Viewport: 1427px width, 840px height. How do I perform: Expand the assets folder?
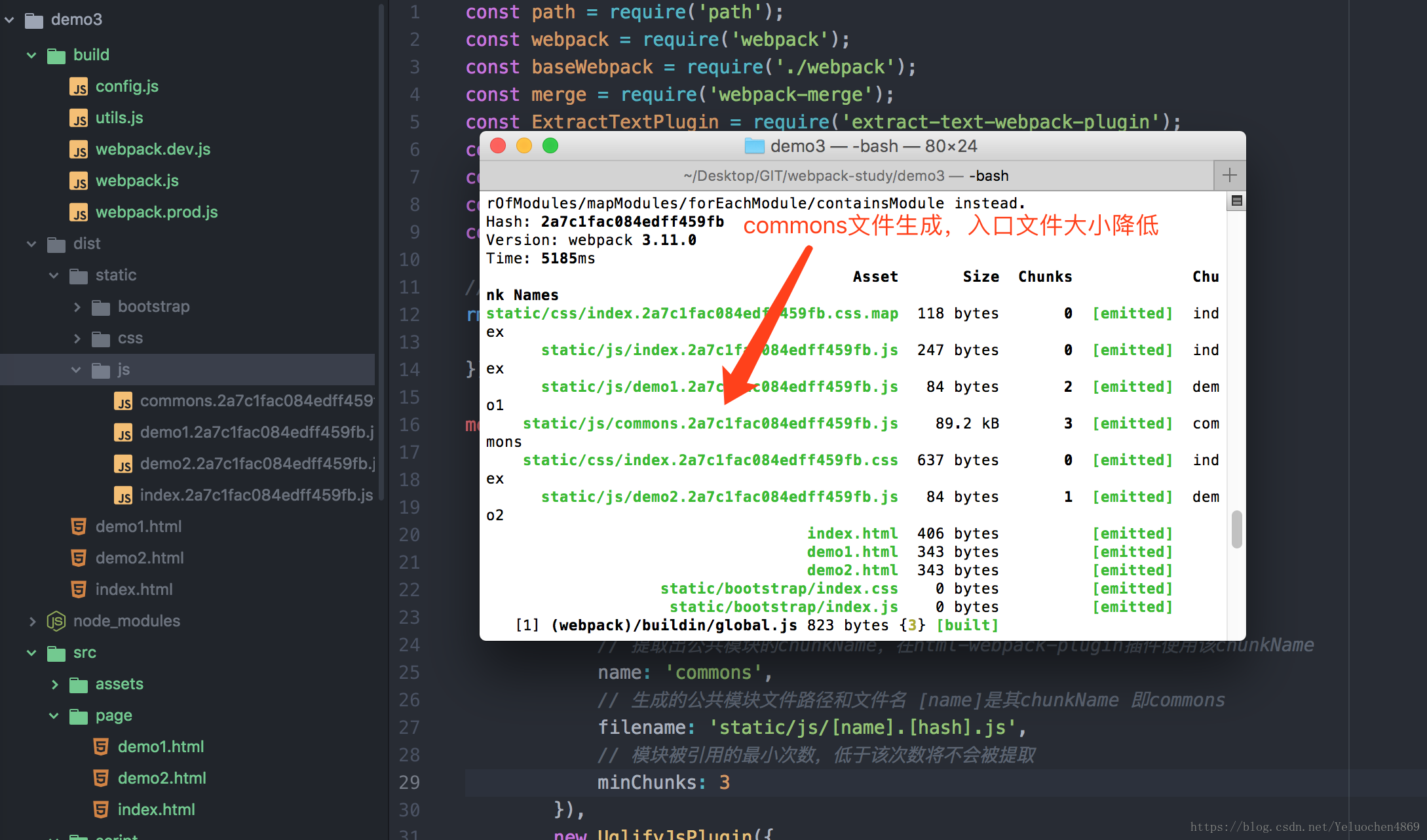pyautogui.click(x=55, y=684)
